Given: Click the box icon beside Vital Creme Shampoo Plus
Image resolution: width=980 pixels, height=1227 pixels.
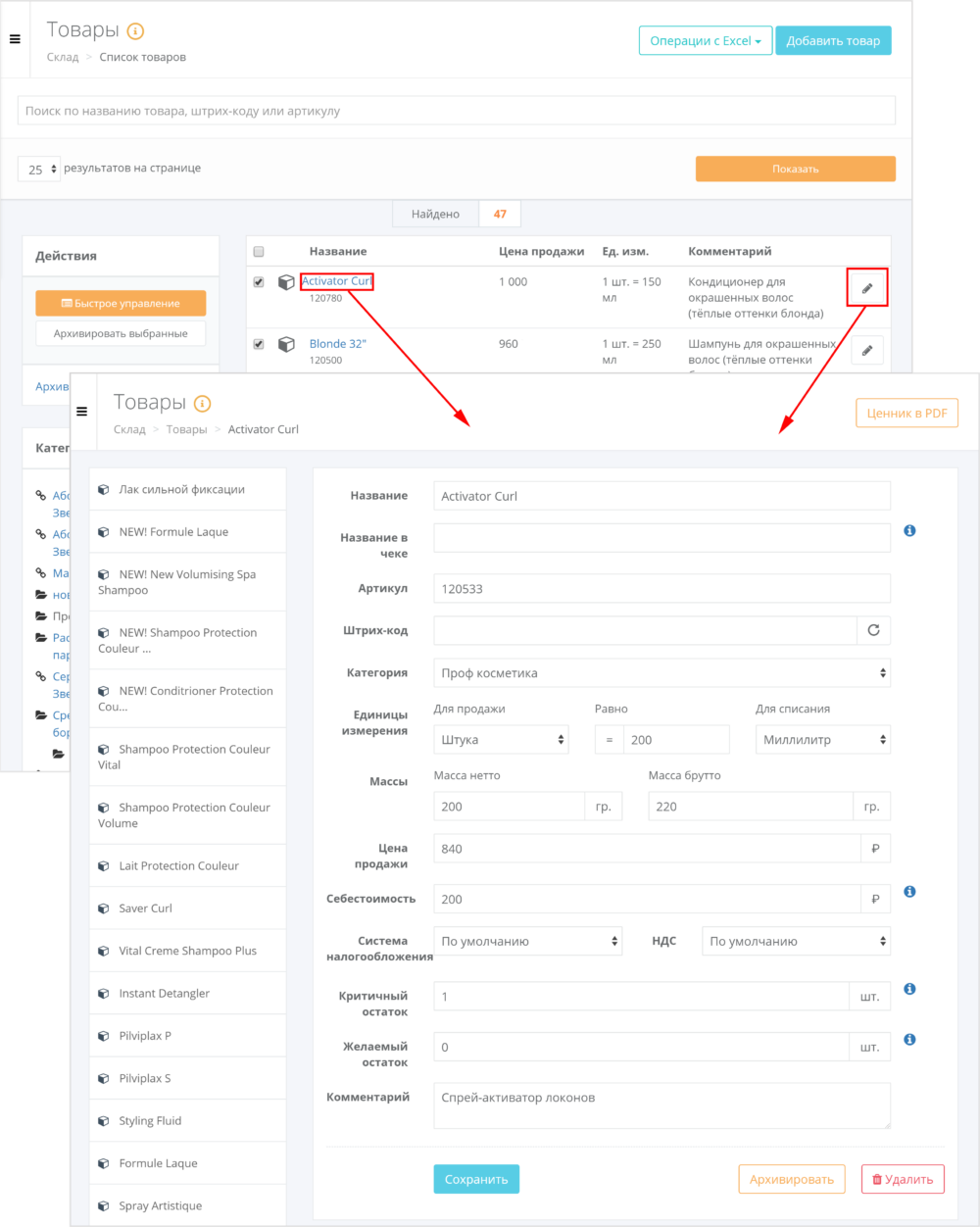Looking at the screenshot, I should [x=104, y=952].
